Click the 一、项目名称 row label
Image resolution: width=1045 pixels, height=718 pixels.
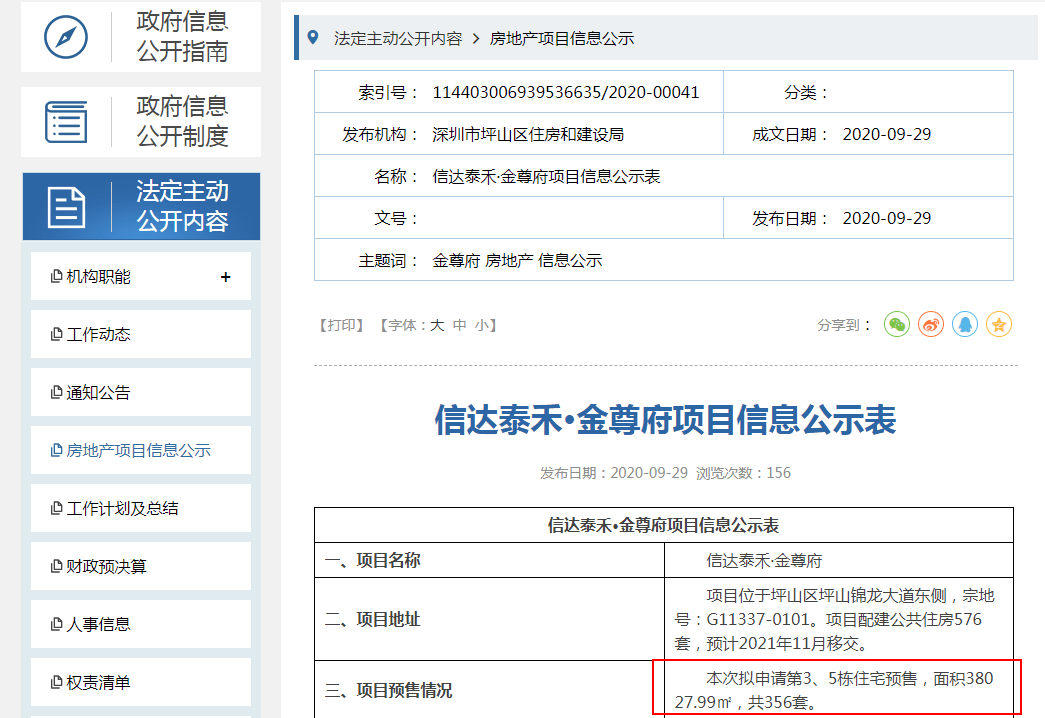pyautogui.click(x=373, y=560)
